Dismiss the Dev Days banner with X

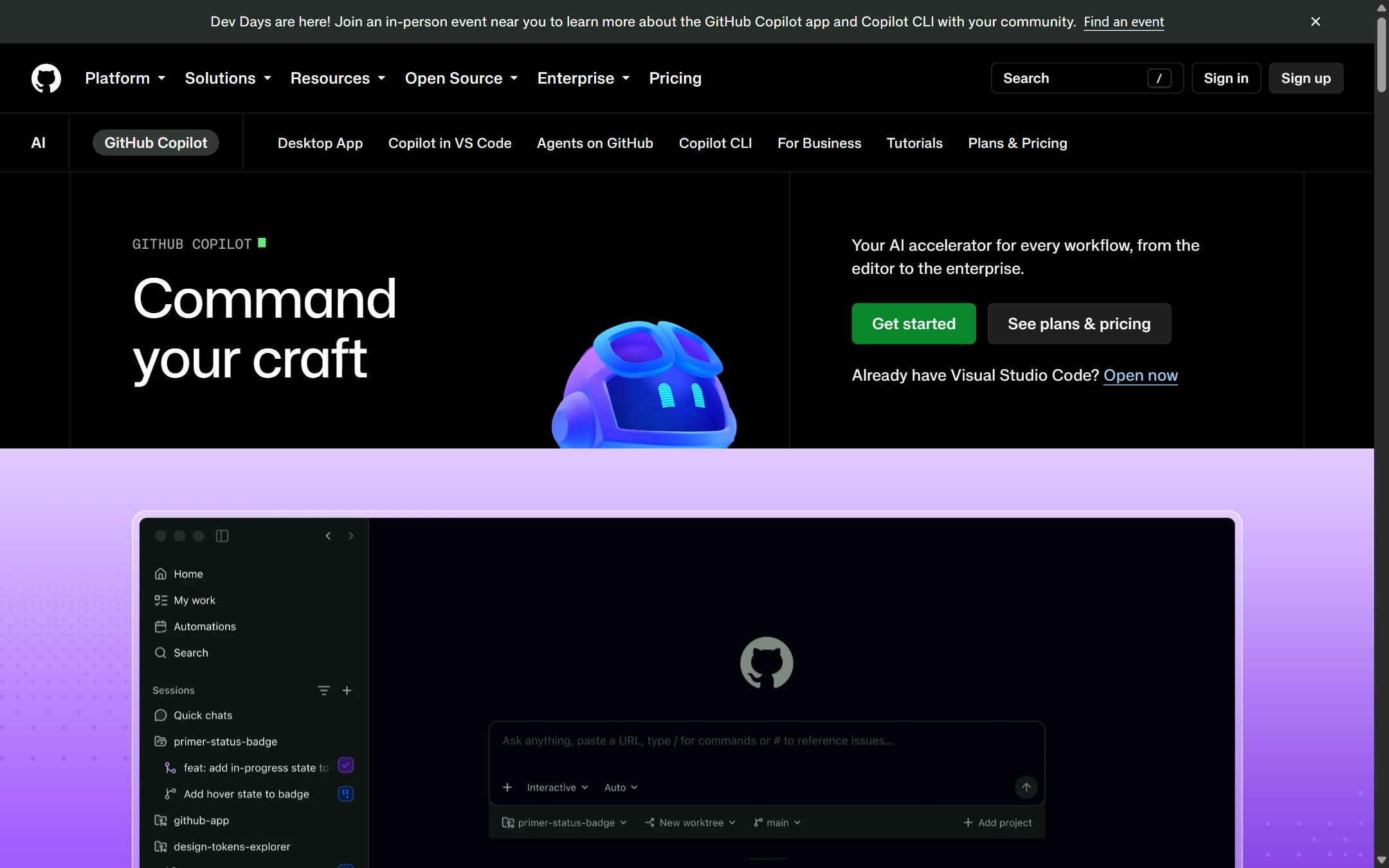(x=1316, y=21)
